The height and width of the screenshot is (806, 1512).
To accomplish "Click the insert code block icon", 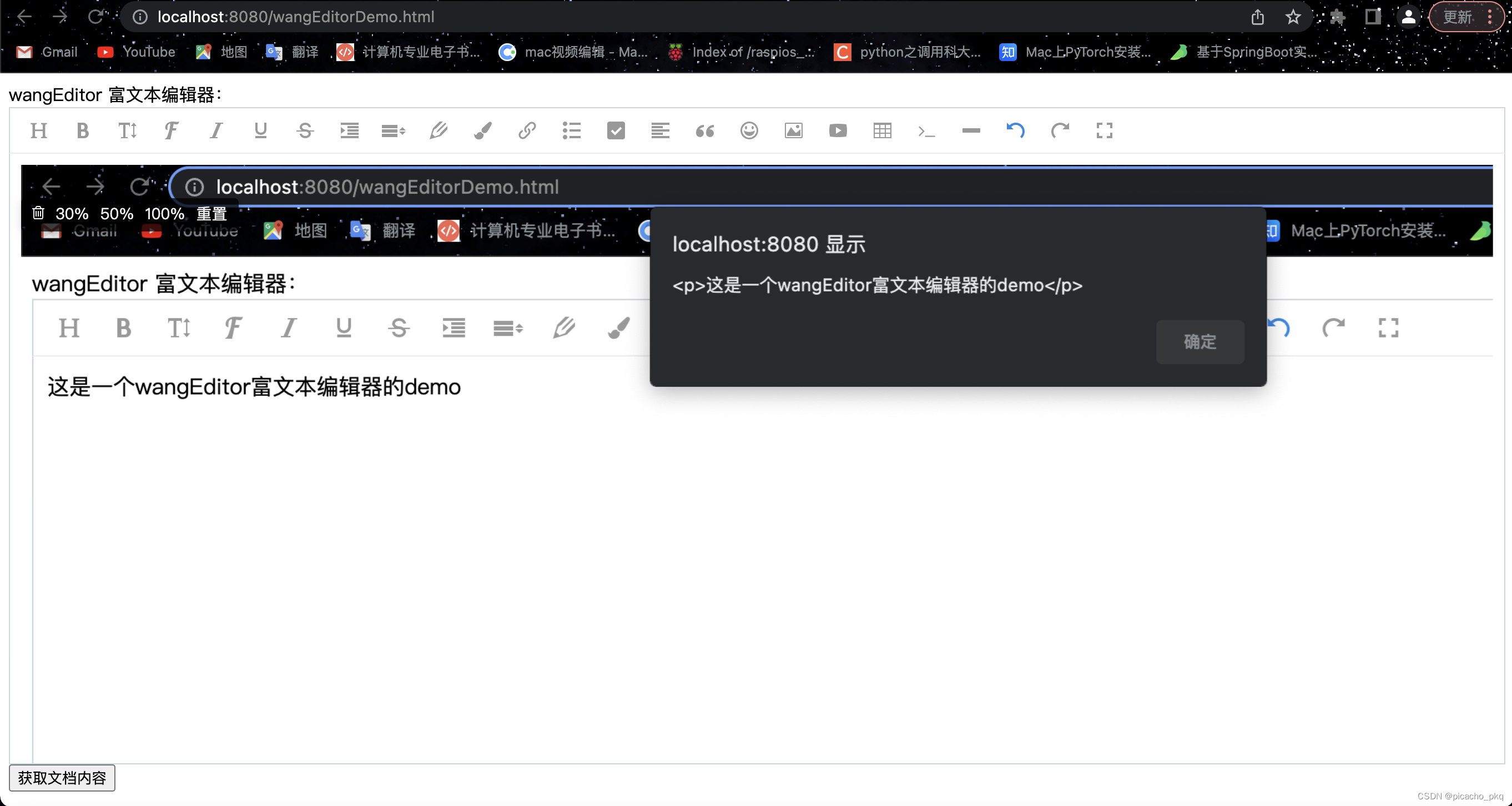I will pyautogui.click(x=926, y=131).
